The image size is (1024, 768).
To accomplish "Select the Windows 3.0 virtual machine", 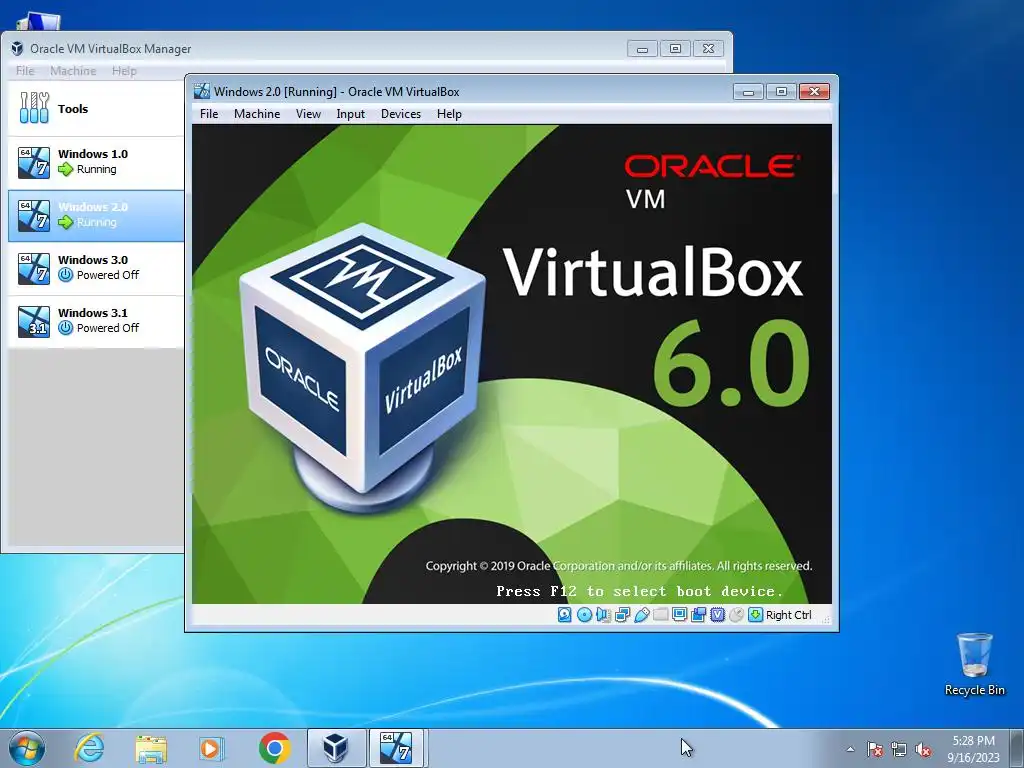I will click(96, 268).
